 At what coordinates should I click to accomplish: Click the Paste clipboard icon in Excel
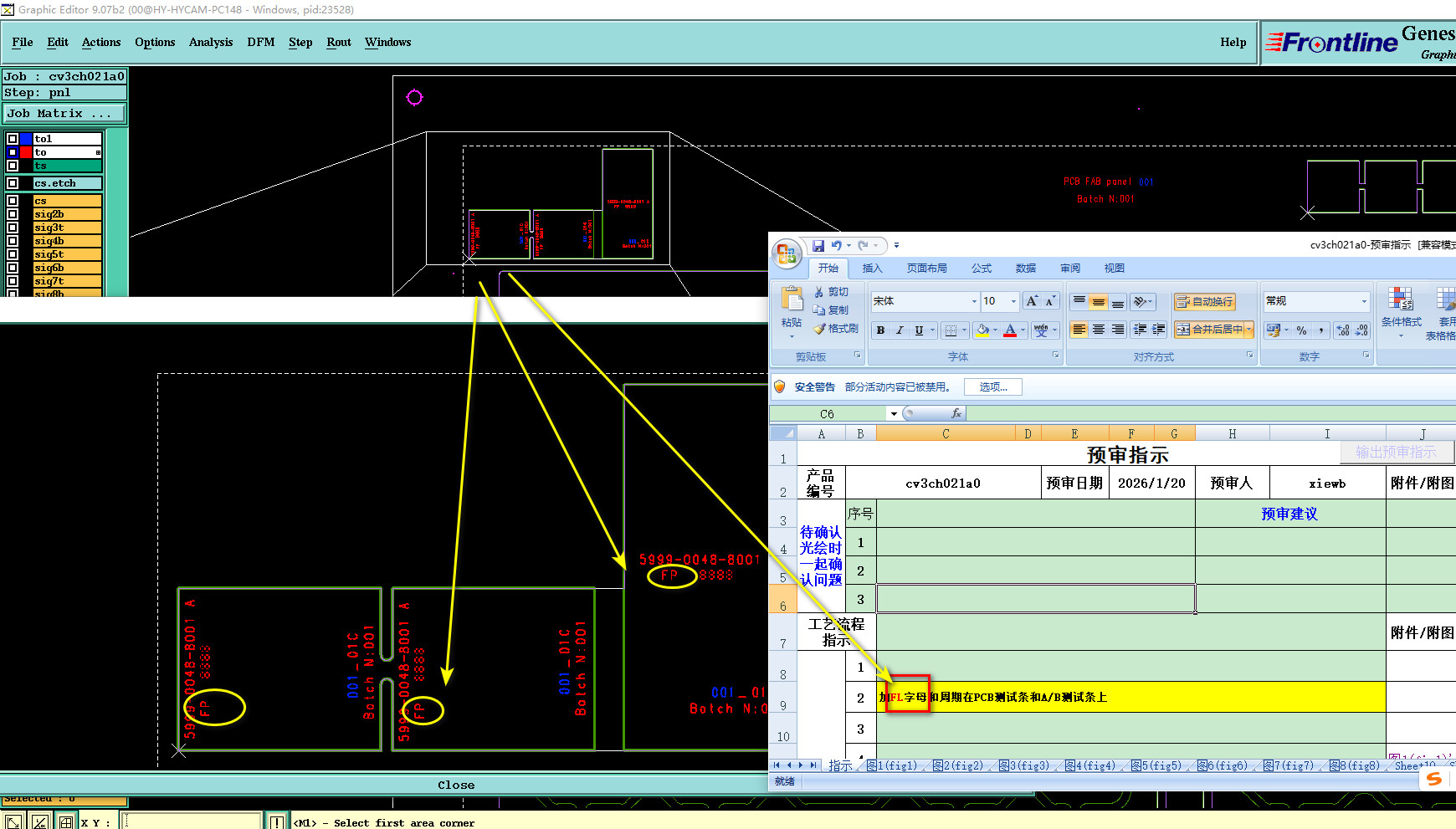coord(792,299)
